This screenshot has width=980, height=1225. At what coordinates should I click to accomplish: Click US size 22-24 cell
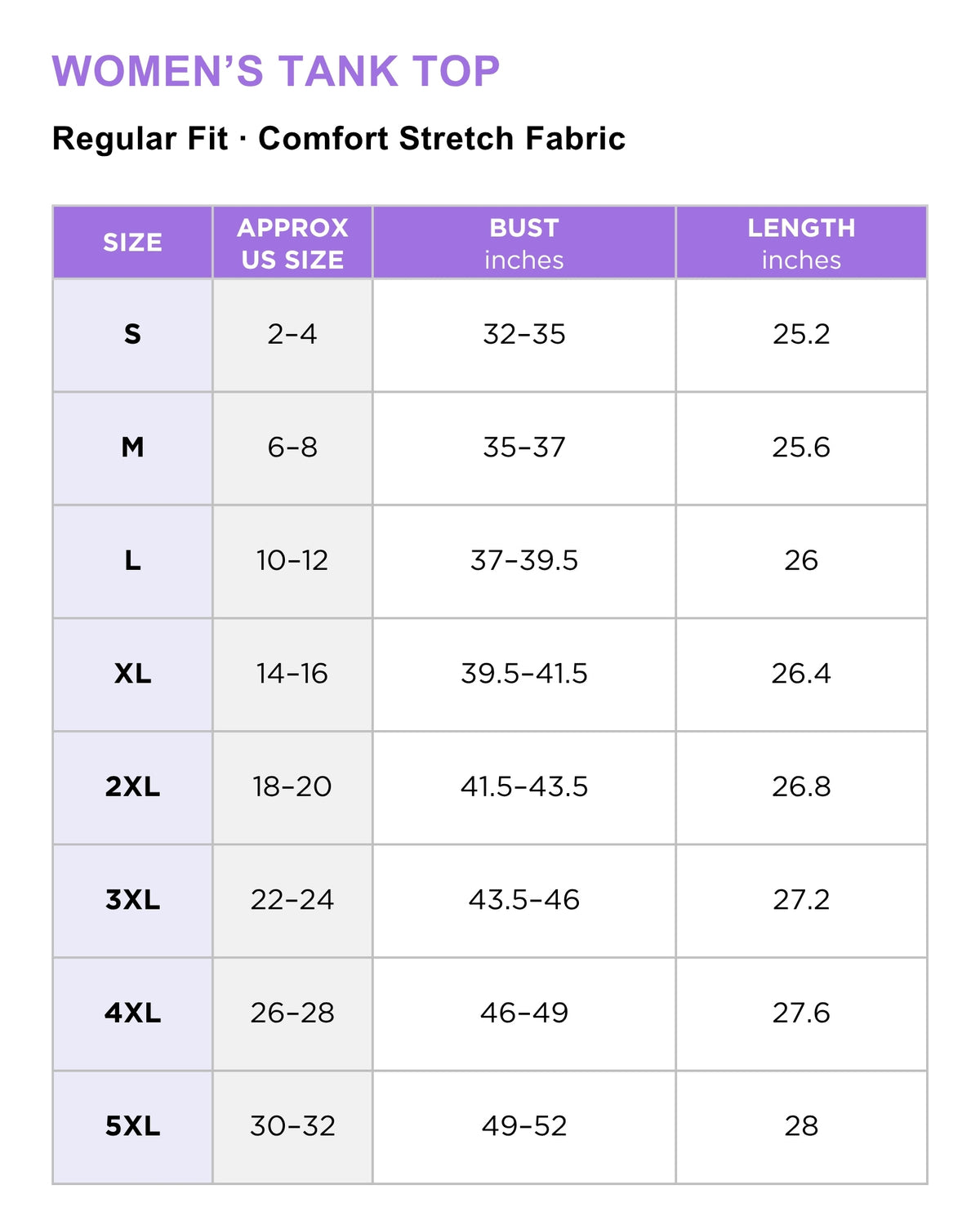pos(292,900)
